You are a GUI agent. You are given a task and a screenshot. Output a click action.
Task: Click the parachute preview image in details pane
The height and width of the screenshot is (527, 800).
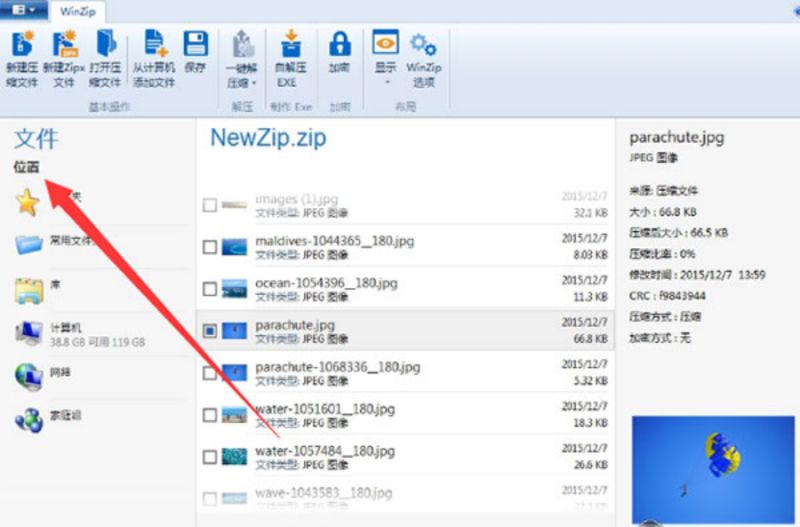713,469
